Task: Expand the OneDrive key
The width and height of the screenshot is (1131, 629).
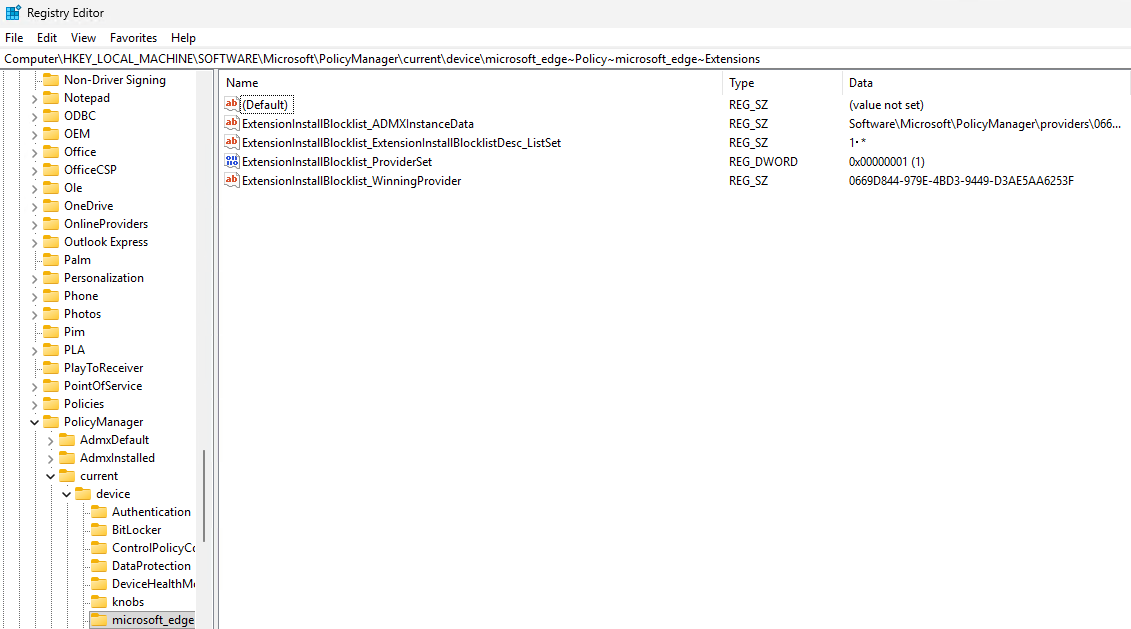Action: (x=34, y=206)
